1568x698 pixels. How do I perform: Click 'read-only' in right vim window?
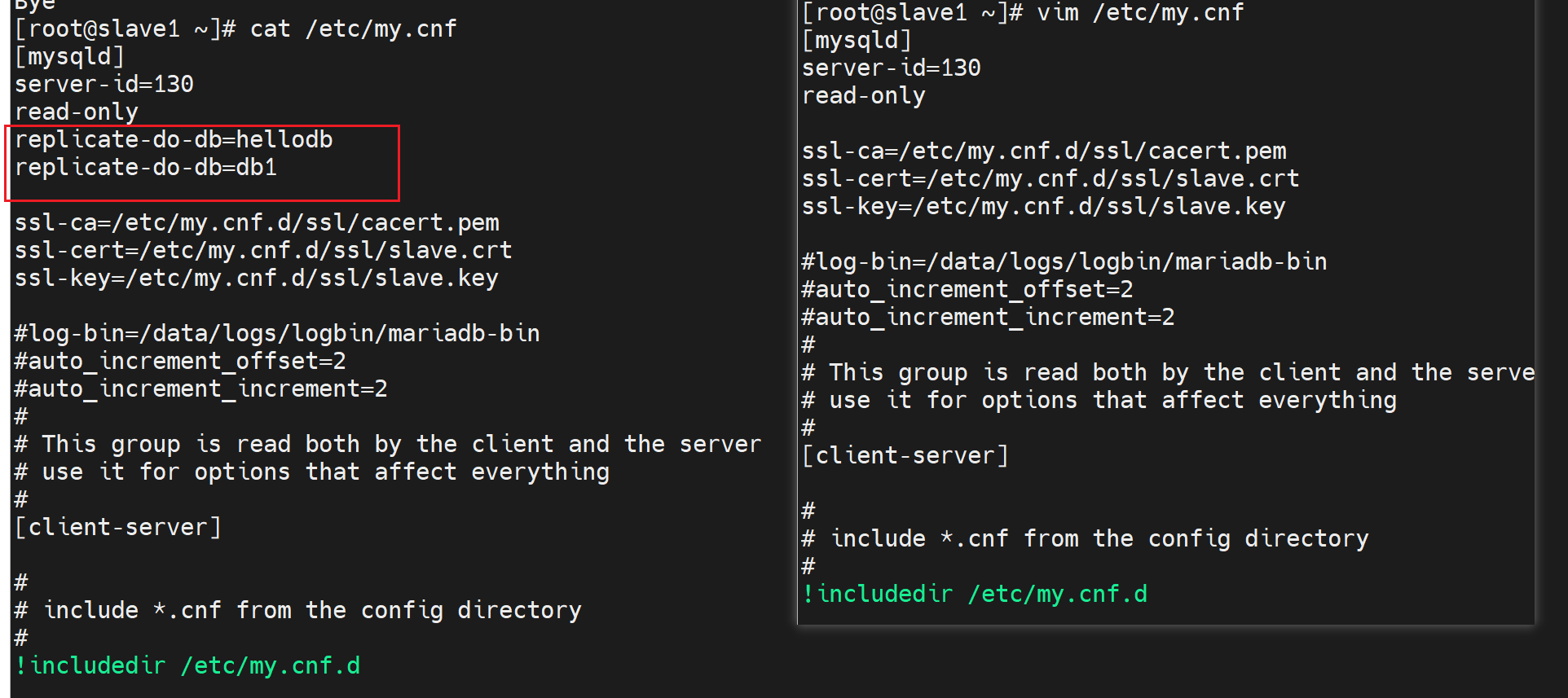point(864,96)
